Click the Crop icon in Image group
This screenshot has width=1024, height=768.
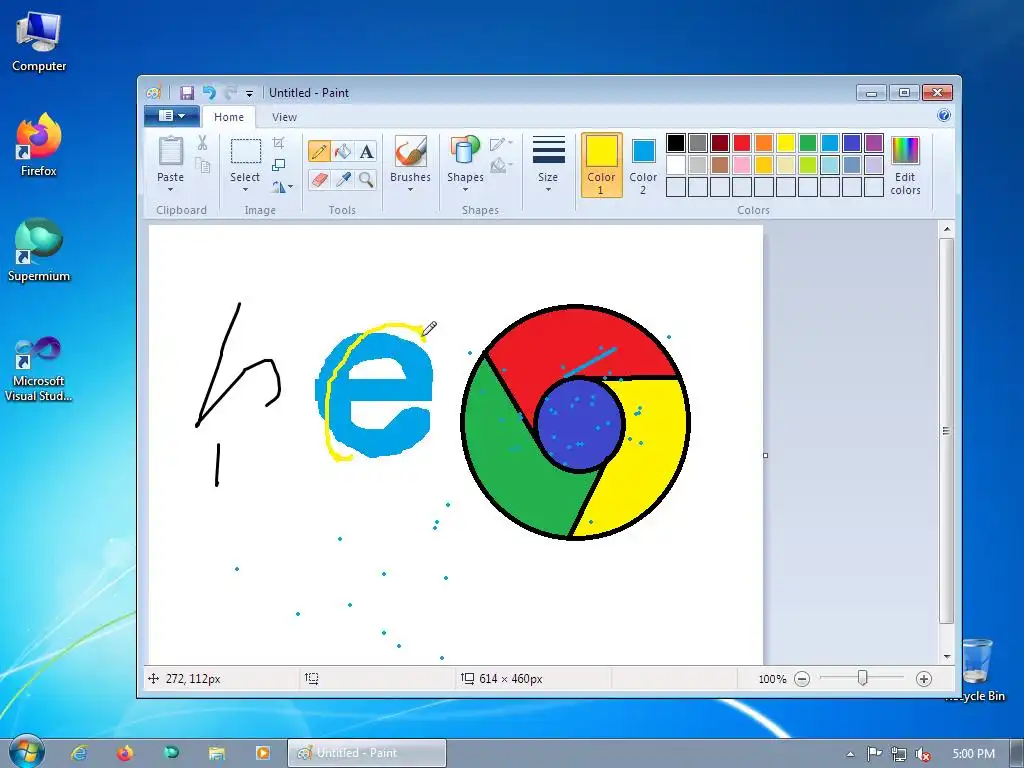click(278, 143)
